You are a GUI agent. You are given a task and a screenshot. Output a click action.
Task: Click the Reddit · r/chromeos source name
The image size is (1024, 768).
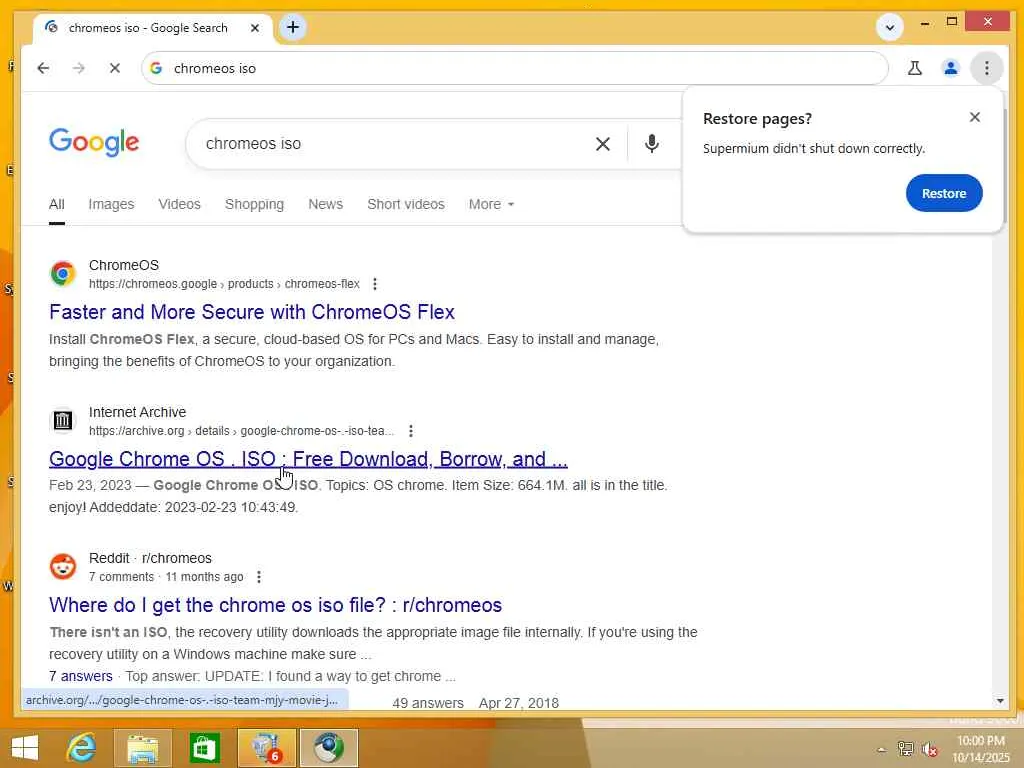point(150,558)
